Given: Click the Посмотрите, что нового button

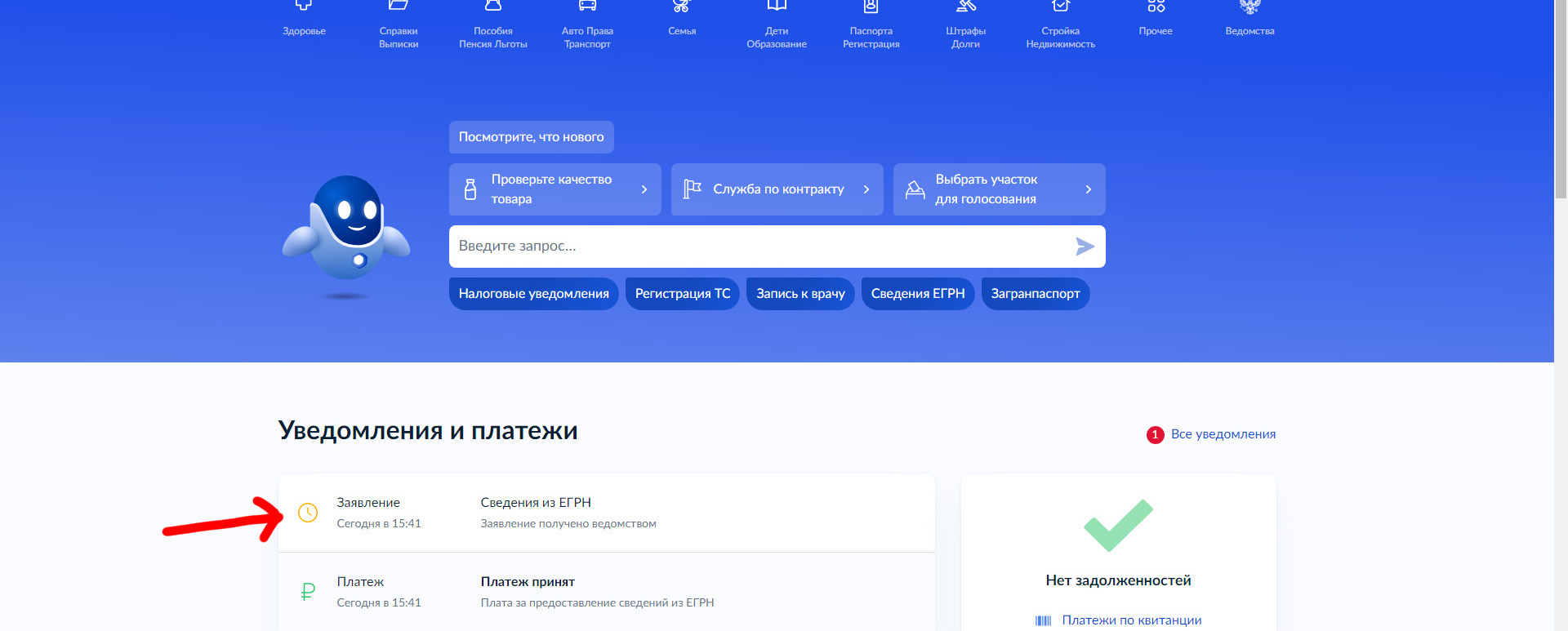Looking at the screenshot, I should point(531,137).
